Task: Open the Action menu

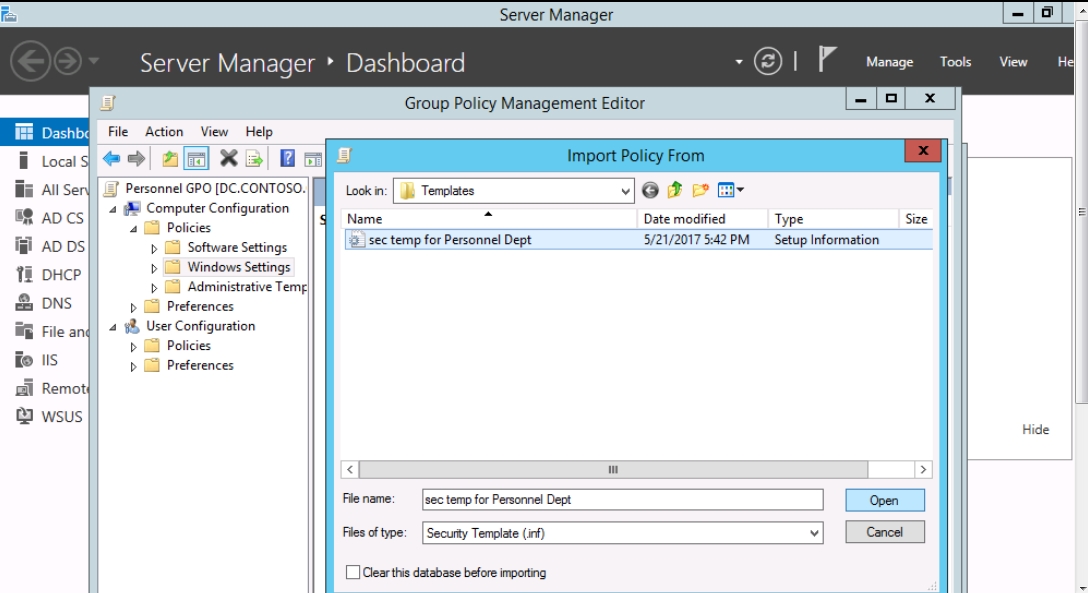Action: (164, 131)
